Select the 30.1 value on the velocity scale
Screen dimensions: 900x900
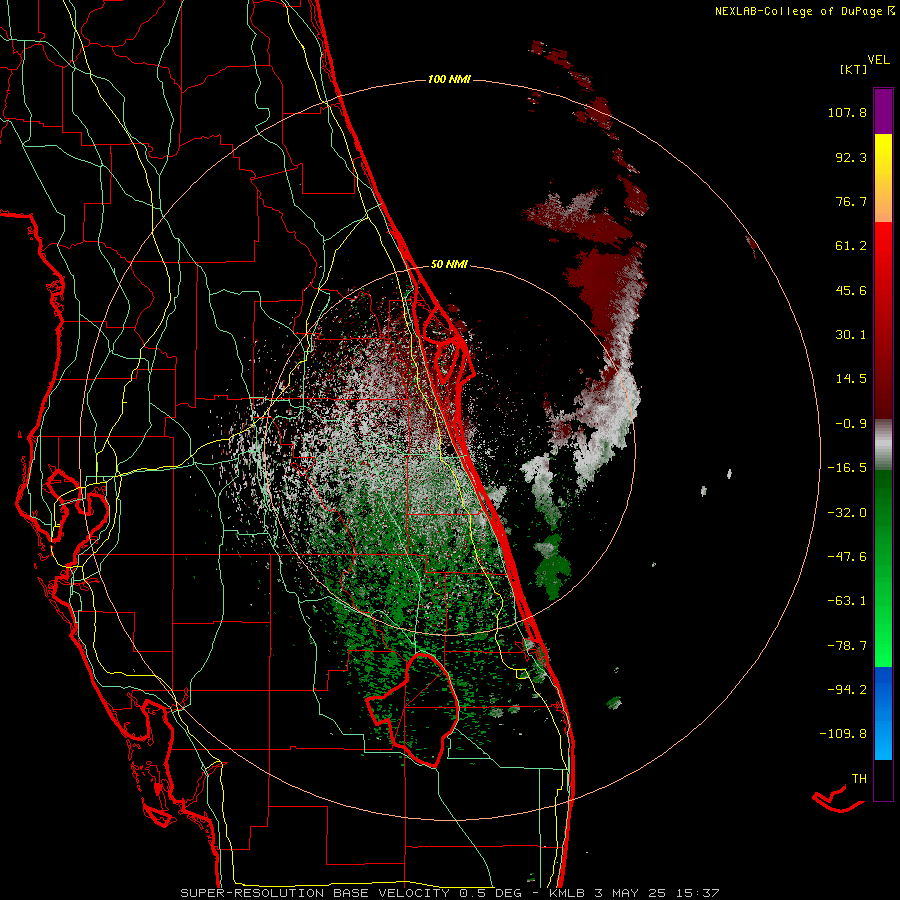pyautogui.click(x=851, y=335)
